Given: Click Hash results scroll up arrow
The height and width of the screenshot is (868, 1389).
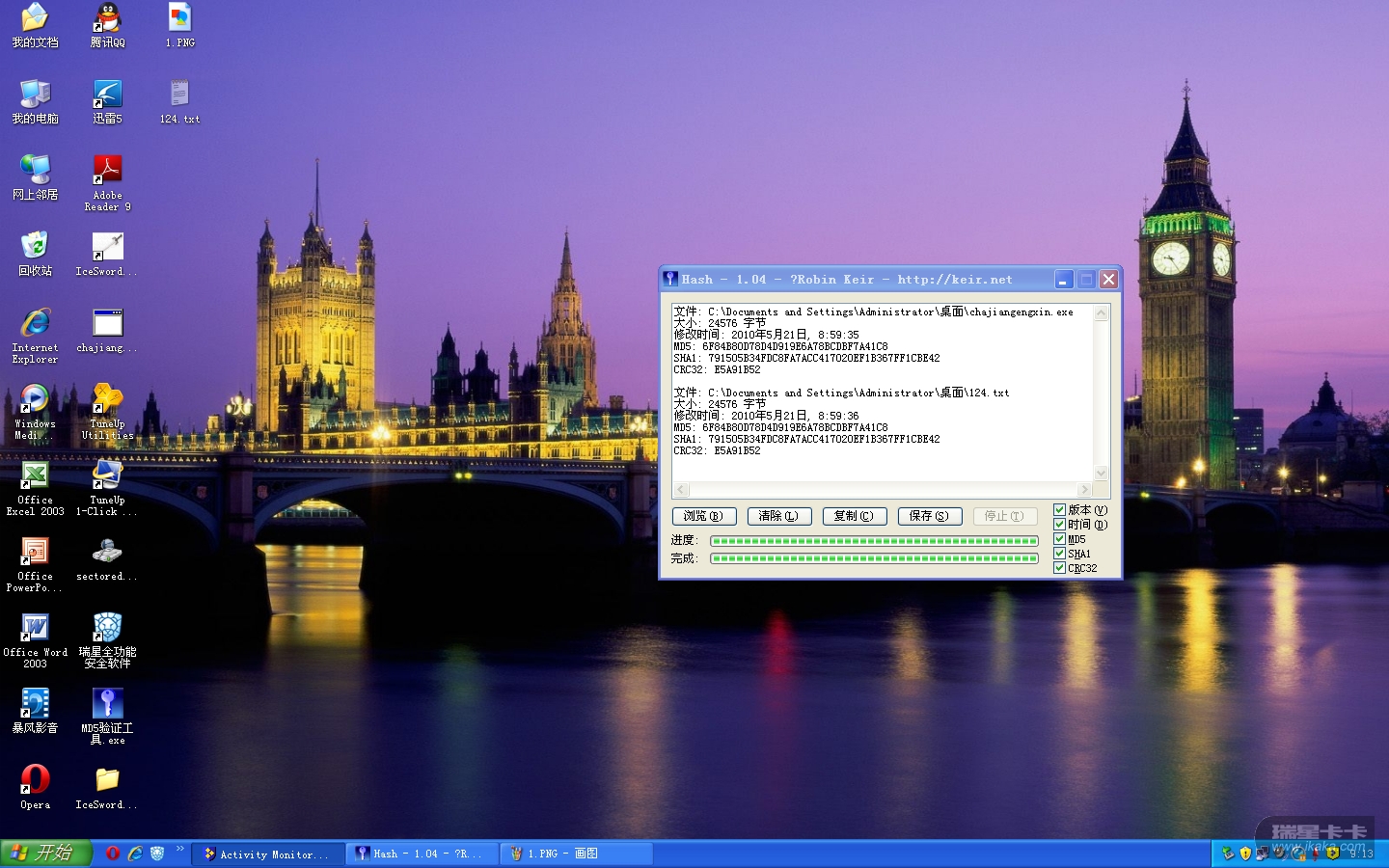Looking at the screenshot, I should tap(1102, 313).
